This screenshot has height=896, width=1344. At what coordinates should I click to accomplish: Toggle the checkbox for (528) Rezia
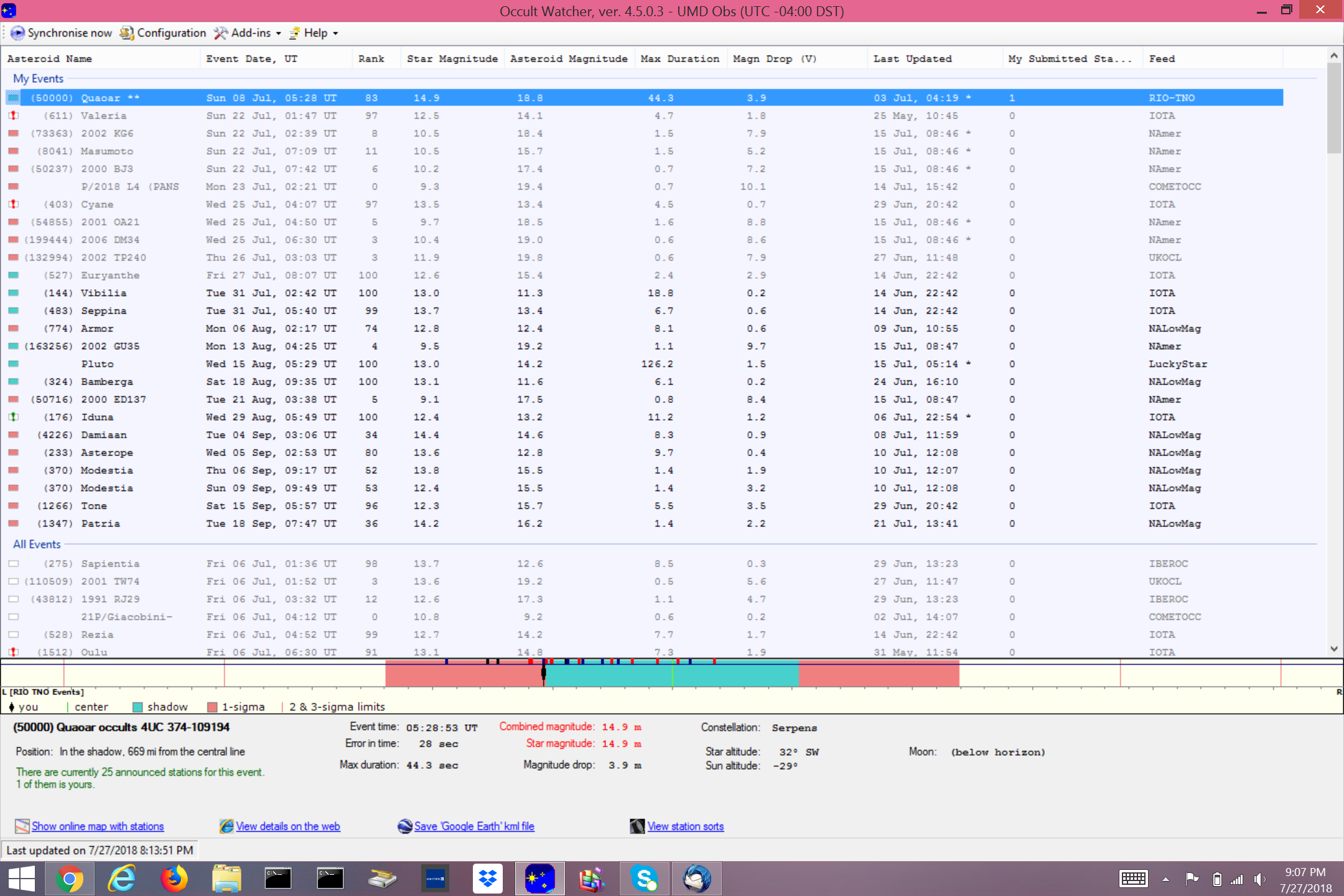[13, 635]
